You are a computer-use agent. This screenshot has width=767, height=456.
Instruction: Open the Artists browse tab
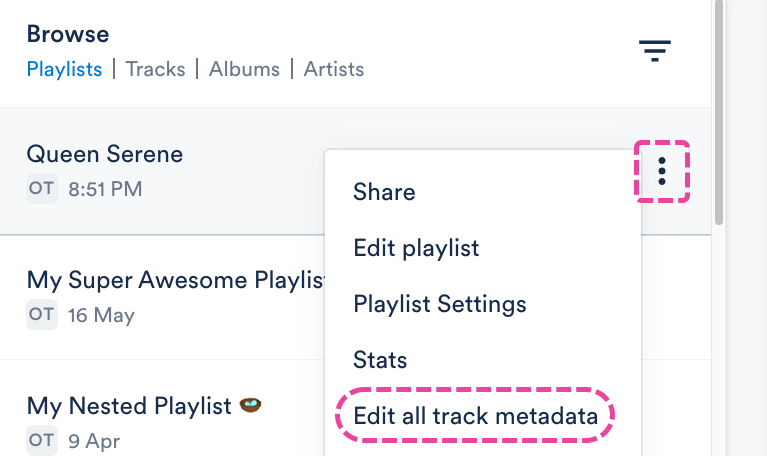coord(334,69)
